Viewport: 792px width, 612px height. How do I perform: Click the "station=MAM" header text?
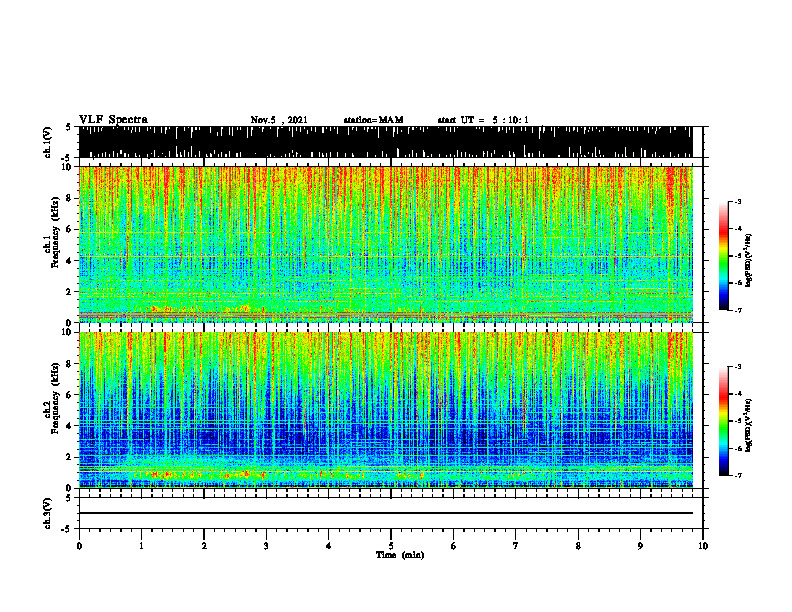[x=373, y=120]
